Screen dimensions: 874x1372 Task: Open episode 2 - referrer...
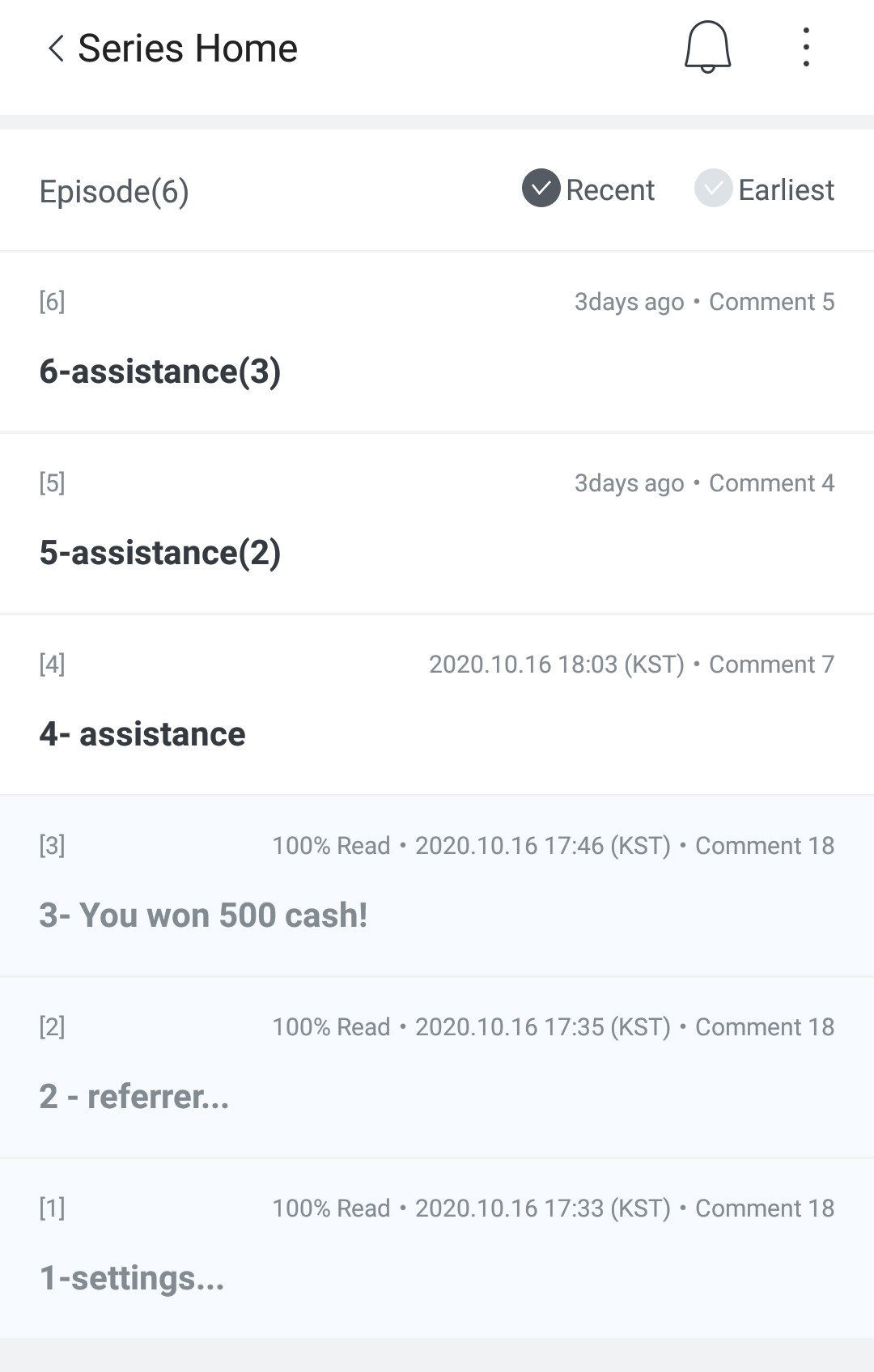pos(134,1097)
